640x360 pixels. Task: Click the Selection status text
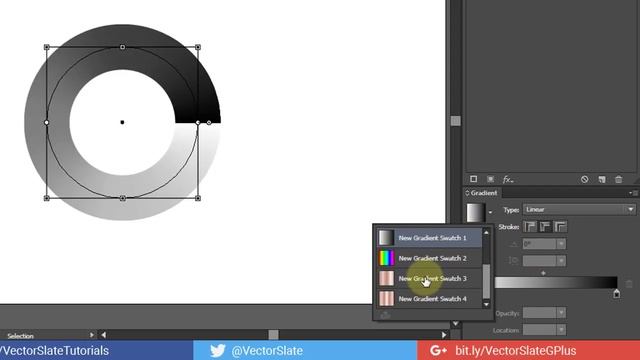click(x=20, y=336)
